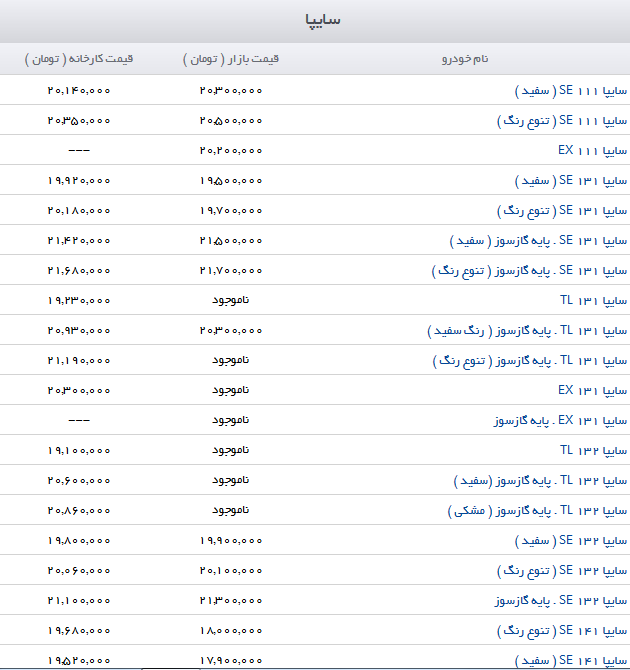Screen dimensions: 630x670
Task: Click ناموجود market cell for 131 EX پایه گازسوز
Action: pyautogui.click(x=231, y=420)
